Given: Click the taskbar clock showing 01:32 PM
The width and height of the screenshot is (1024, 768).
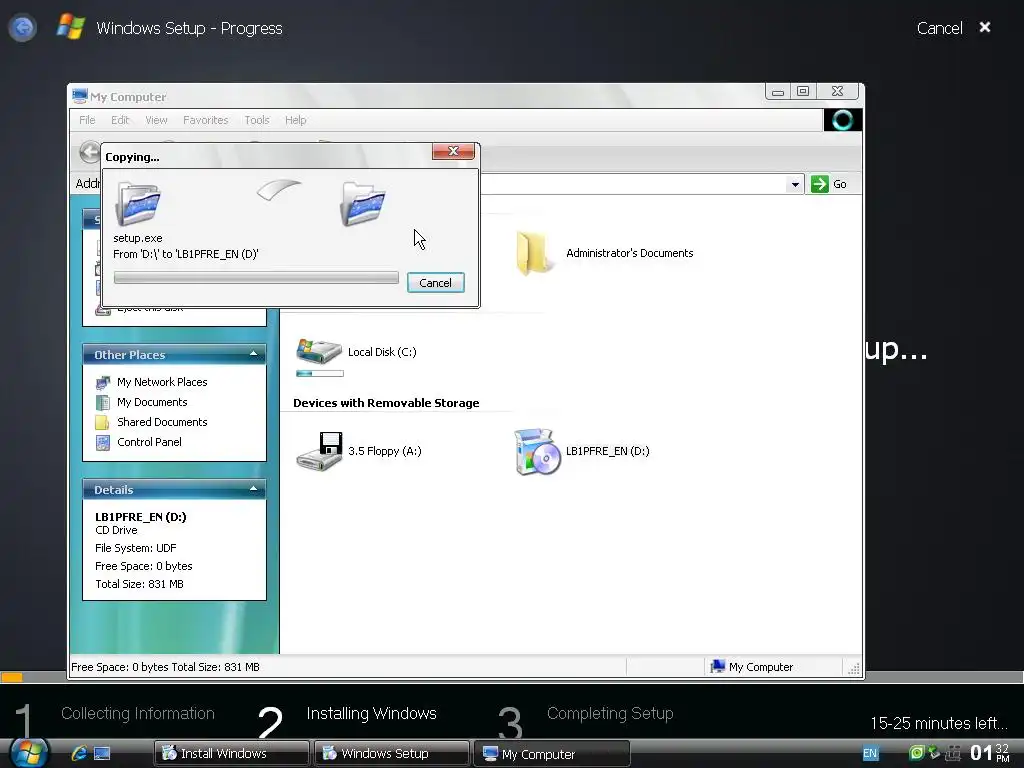Looking at the screenshot, I should 990,753.
